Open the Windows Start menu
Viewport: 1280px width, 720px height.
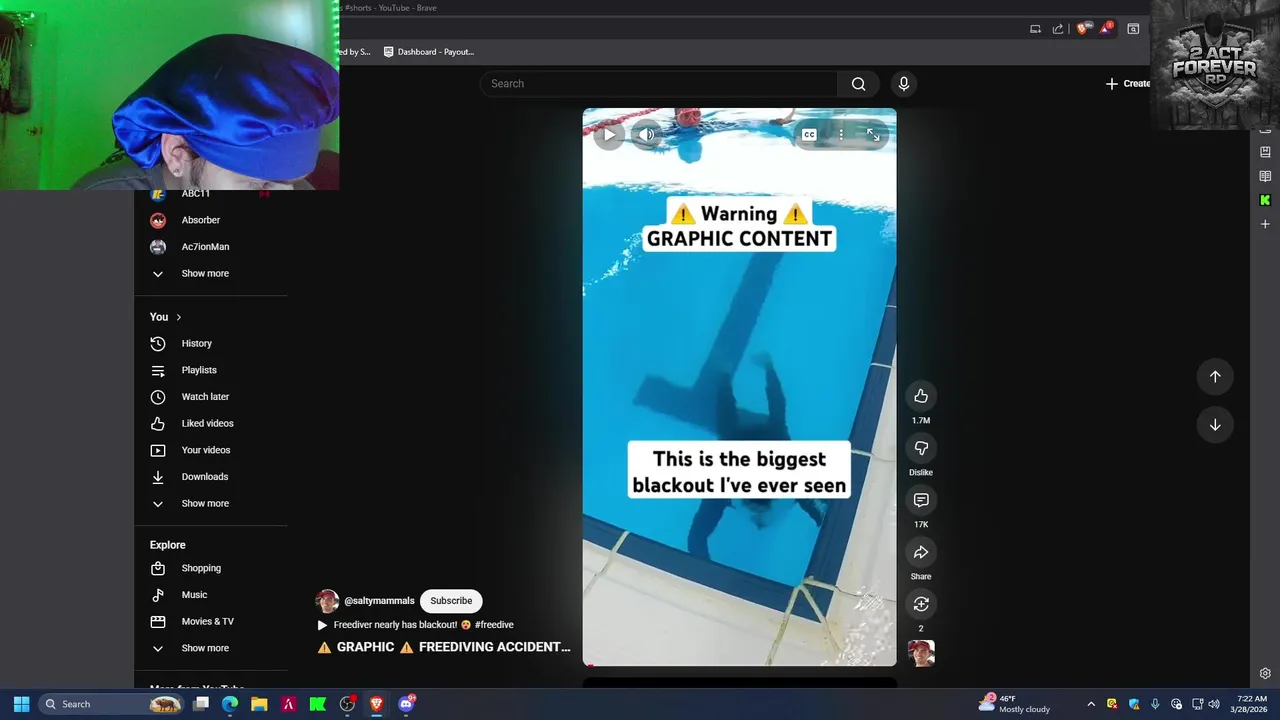pos(21,704)
